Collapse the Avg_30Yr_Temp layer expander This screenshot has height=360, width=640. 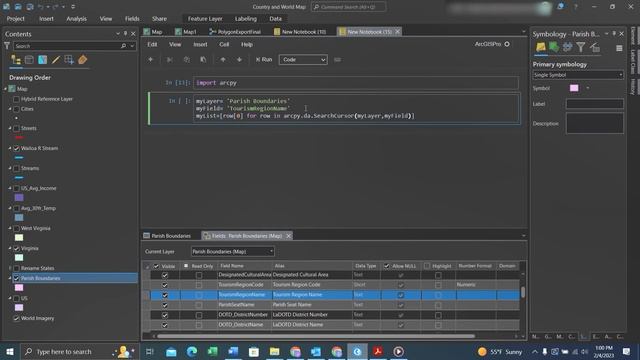[x=10, y=208]
